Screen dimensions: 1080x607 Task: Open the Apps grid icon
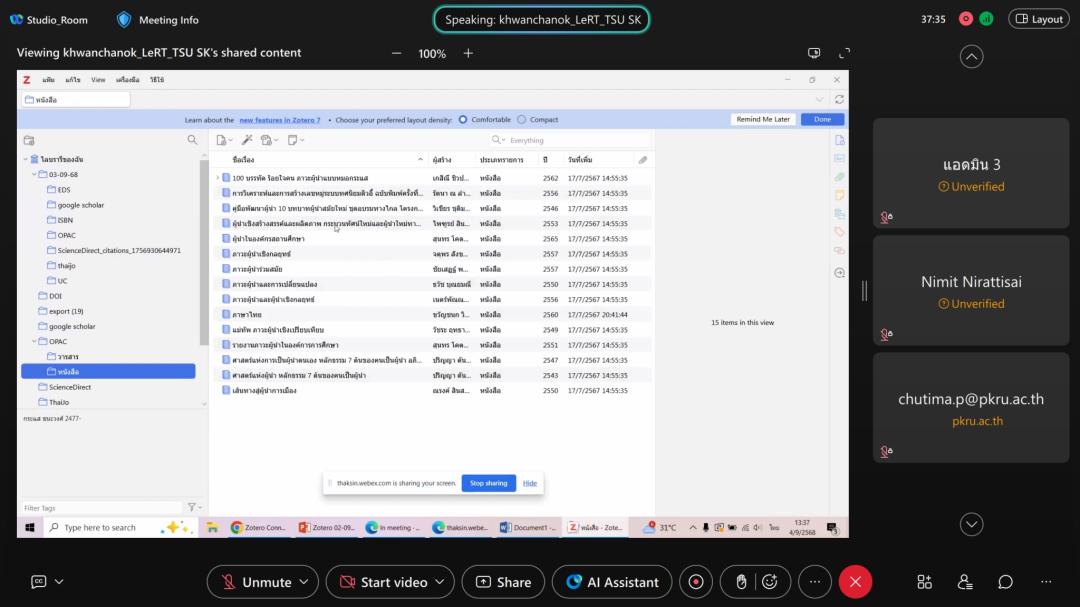925,582
